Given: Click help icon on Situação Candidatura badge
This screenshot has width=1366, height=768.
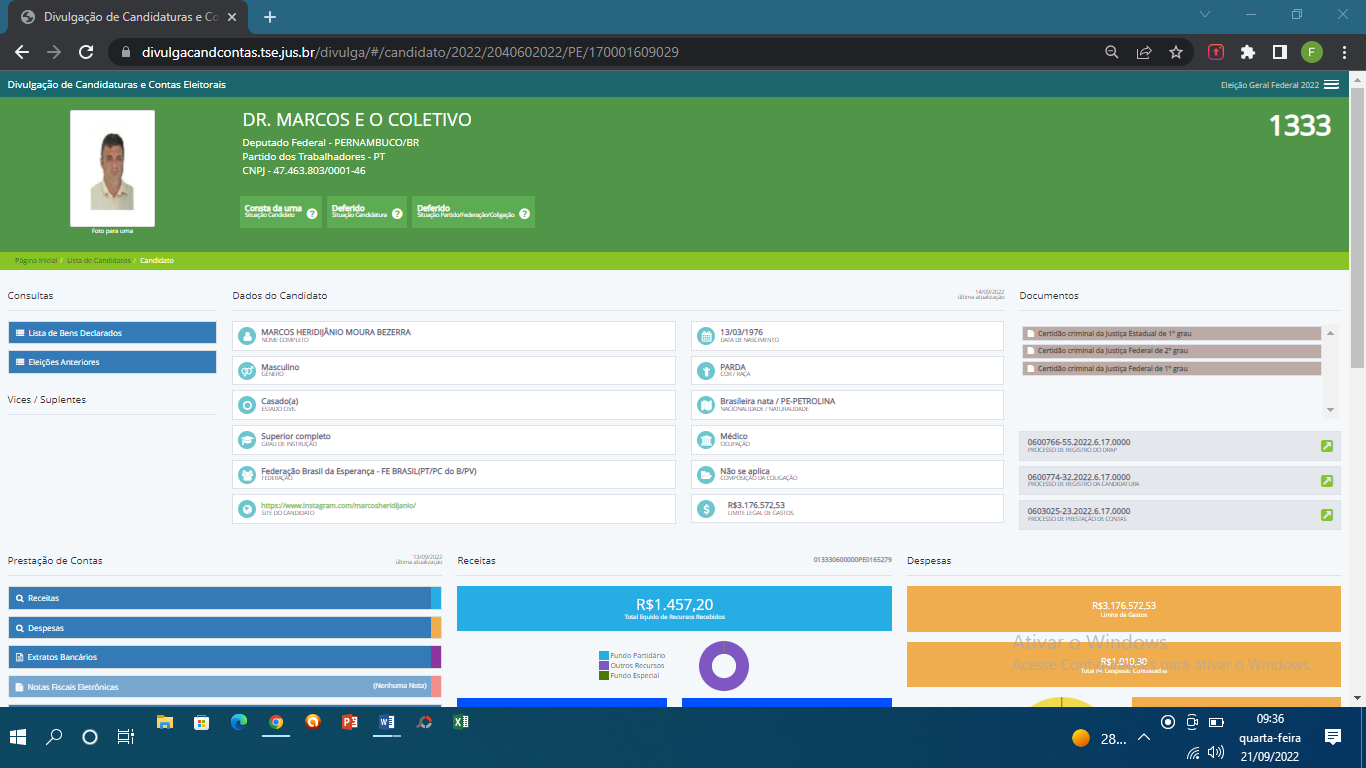Looking at the screenshot, I should (397, 213).
